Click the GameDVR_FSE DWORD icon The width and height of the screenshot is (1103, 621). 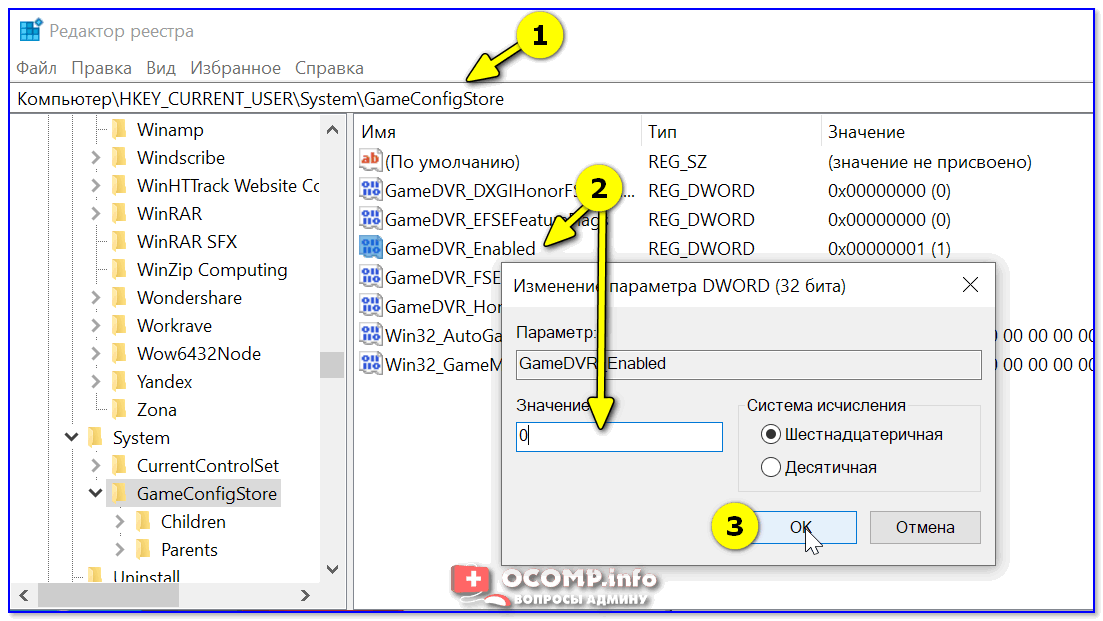click(371, 276)
